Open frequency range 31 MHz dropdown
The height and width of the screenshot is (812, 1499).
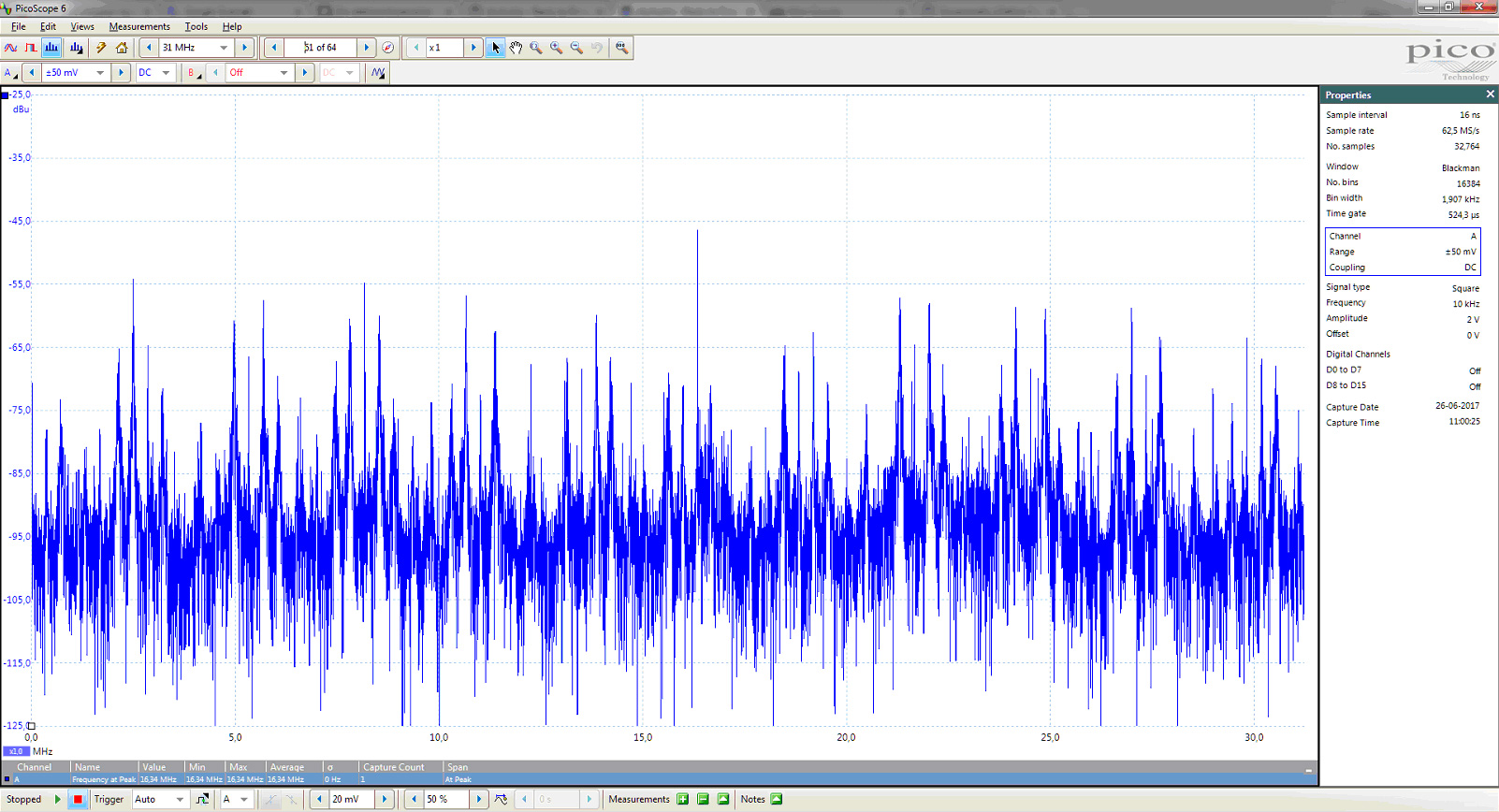224,48
